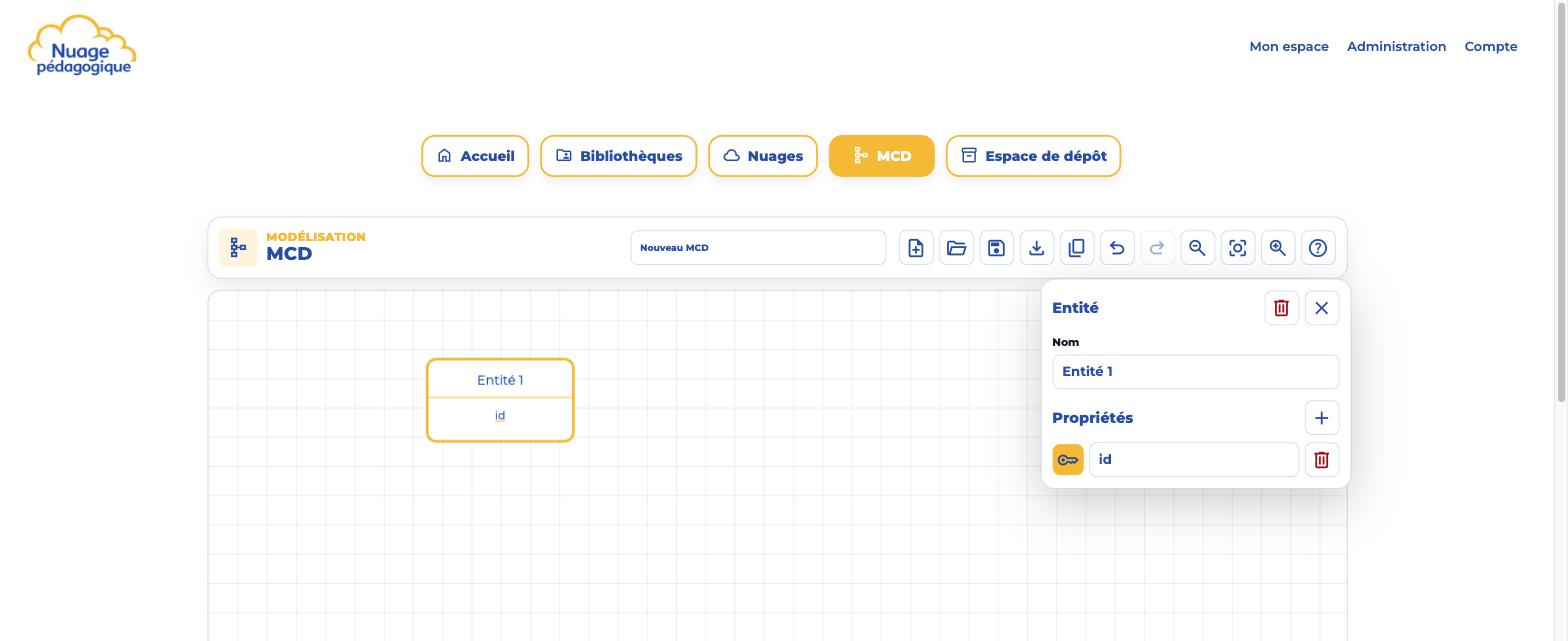Zoom out of the diagram canvas
This screenshot has width=1568, height=641.
tap(1197, 248)
